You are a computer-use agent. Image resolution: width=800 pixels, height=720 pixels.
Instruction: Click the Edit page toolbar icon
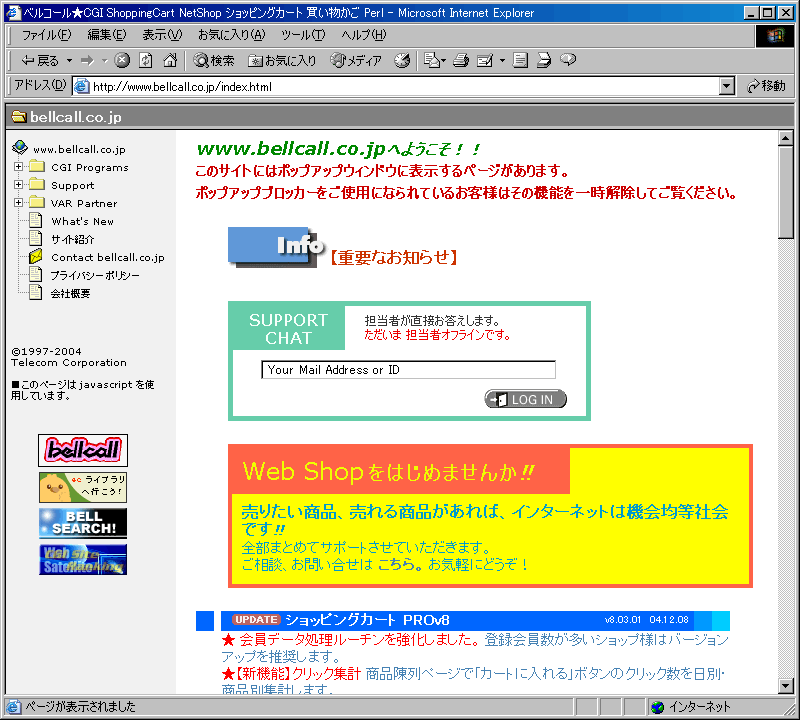[x=485, y=61]
